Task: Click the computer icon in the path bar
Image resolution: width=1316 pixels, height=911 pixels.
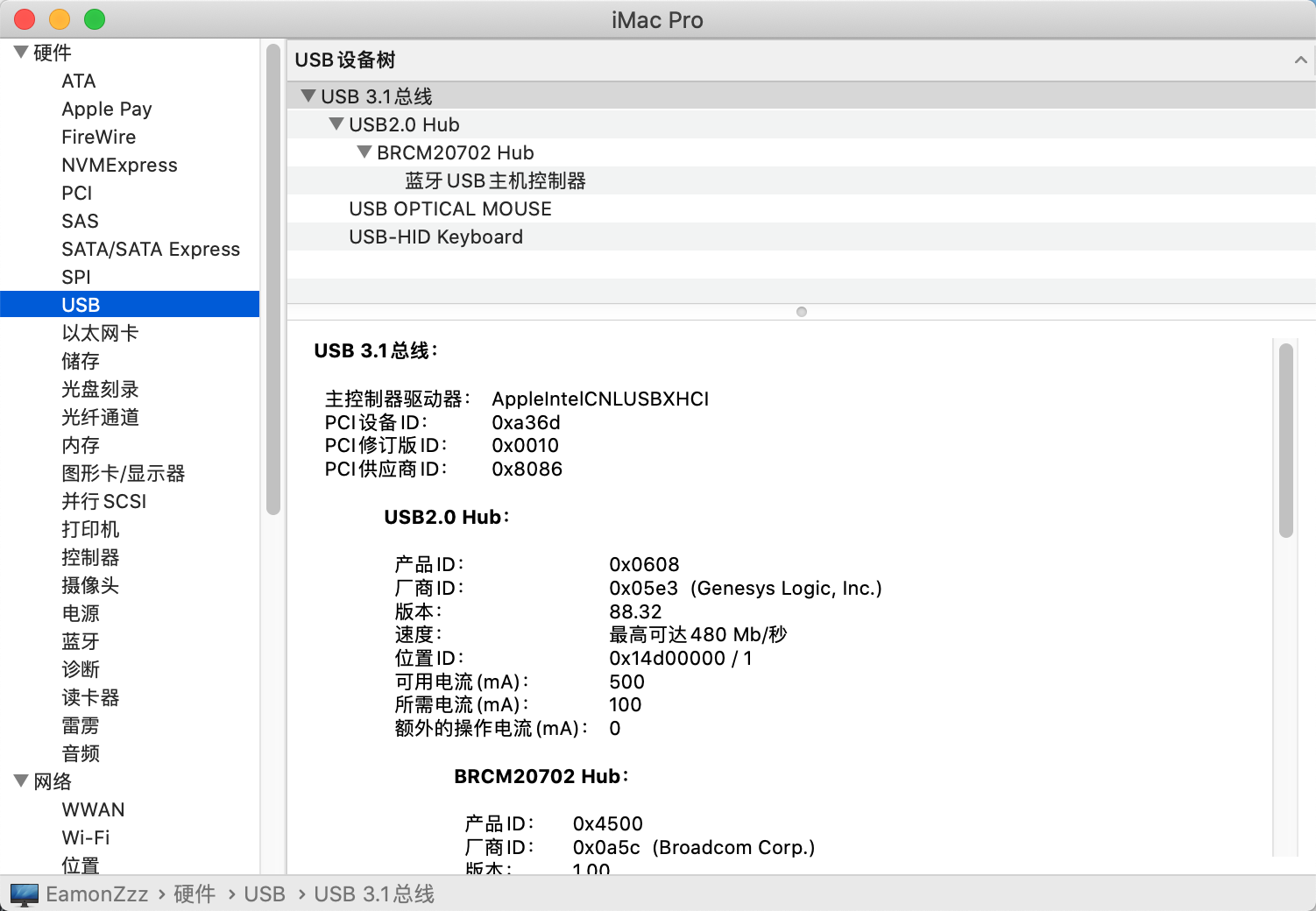Action: (x=25, y=894)
